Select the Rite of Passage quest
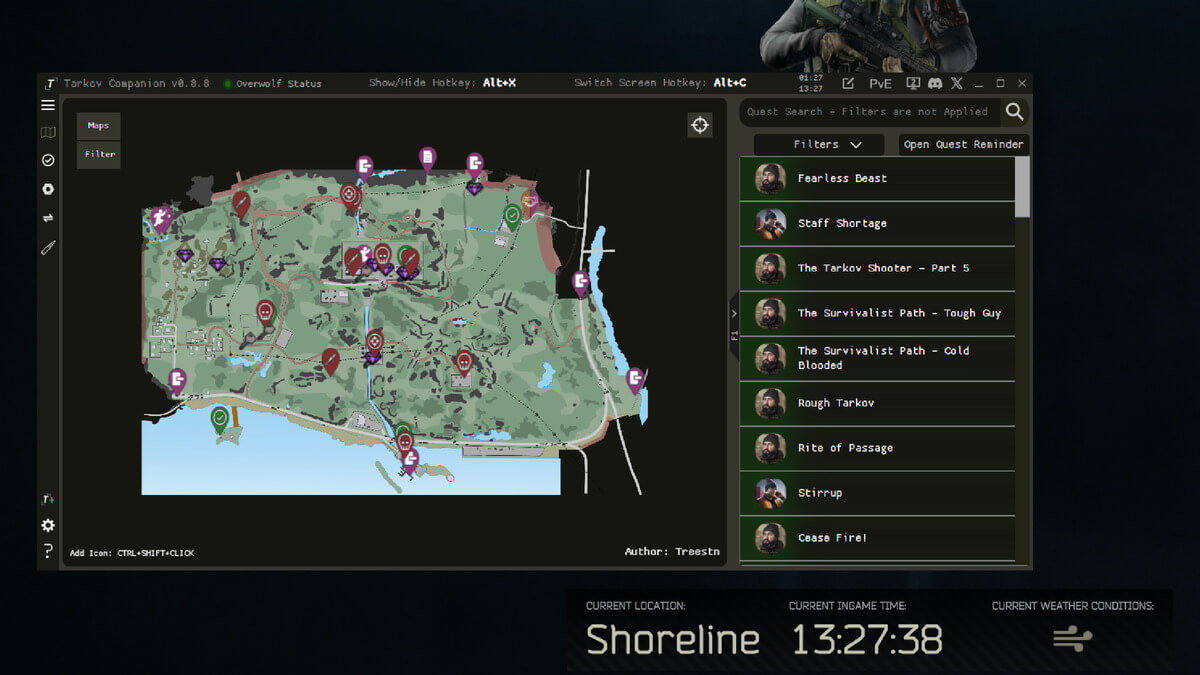The height and width of the screenshot is (675, 1200). point(877,448)
